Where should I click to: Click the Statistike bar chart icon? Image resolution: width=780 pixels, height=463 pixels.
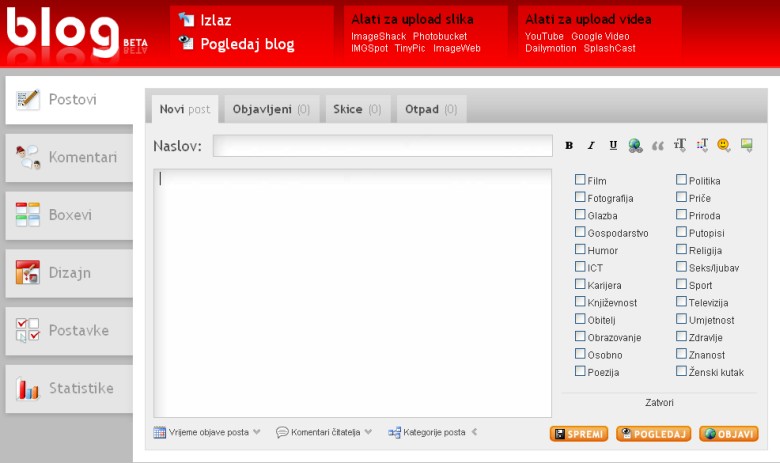(x=27, y=388)
